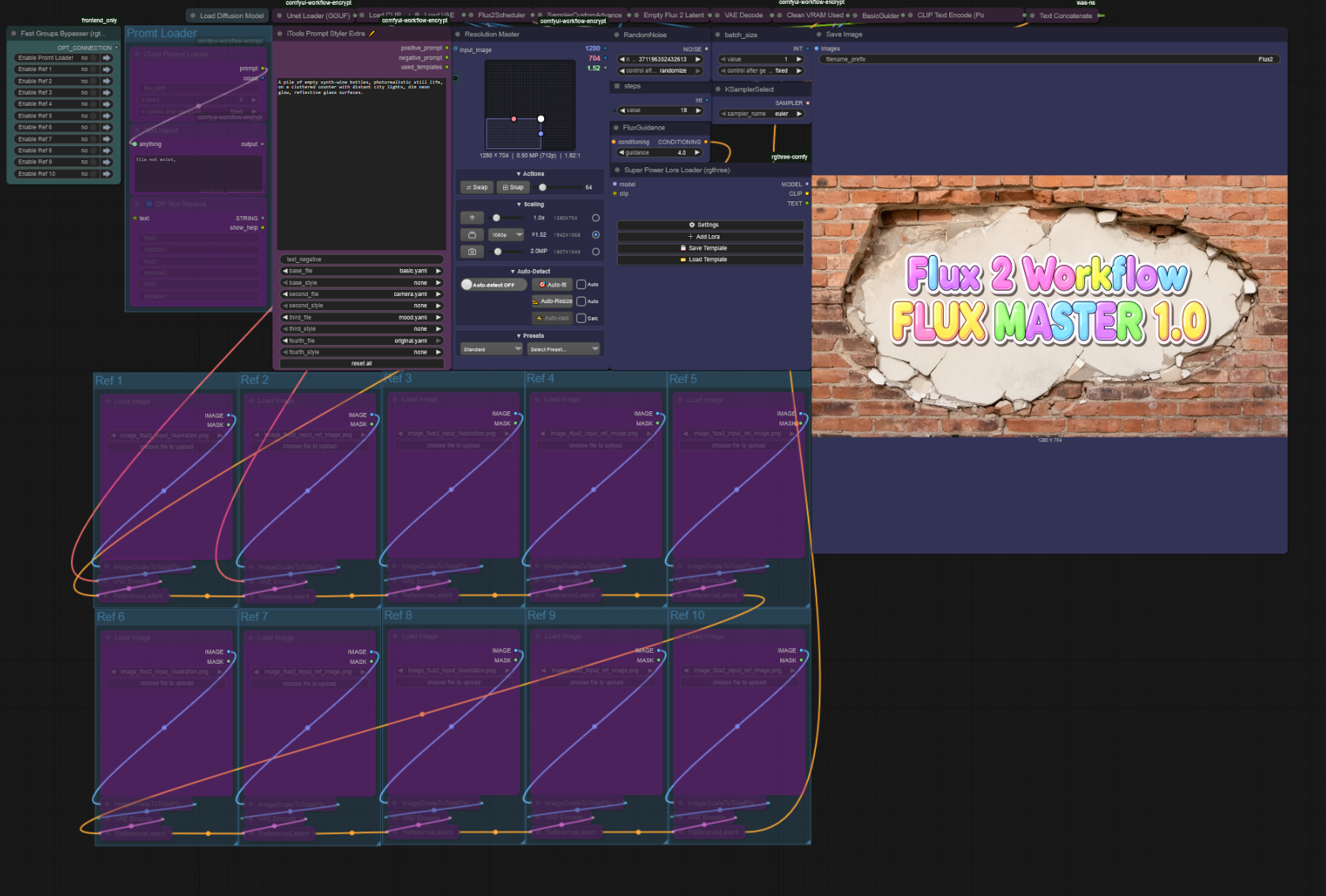
Task: Toggle Enable Promt Loader switch
Action: click(92, 58)
